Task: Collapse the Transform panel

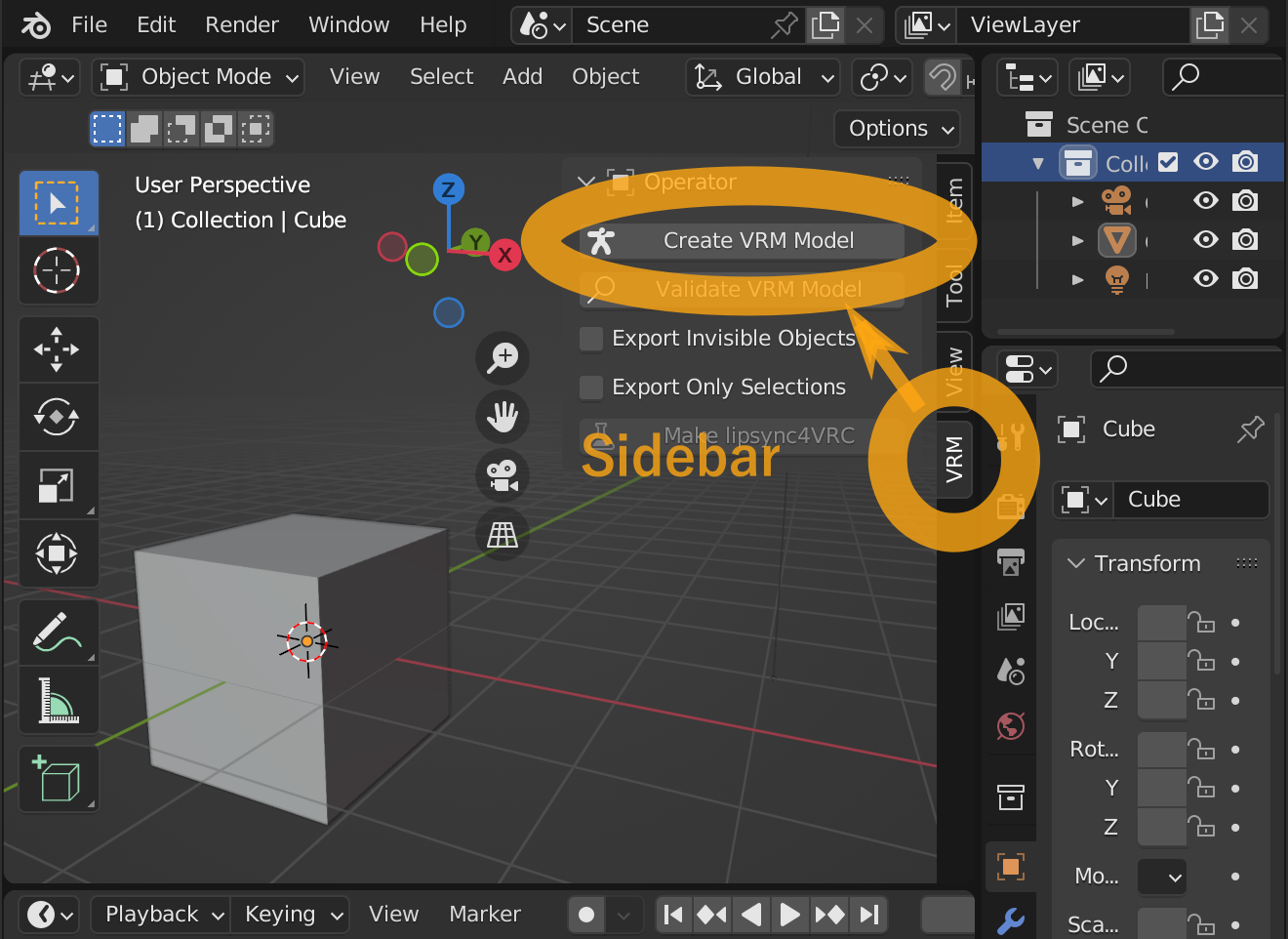Action: (x=1076, y=563)
